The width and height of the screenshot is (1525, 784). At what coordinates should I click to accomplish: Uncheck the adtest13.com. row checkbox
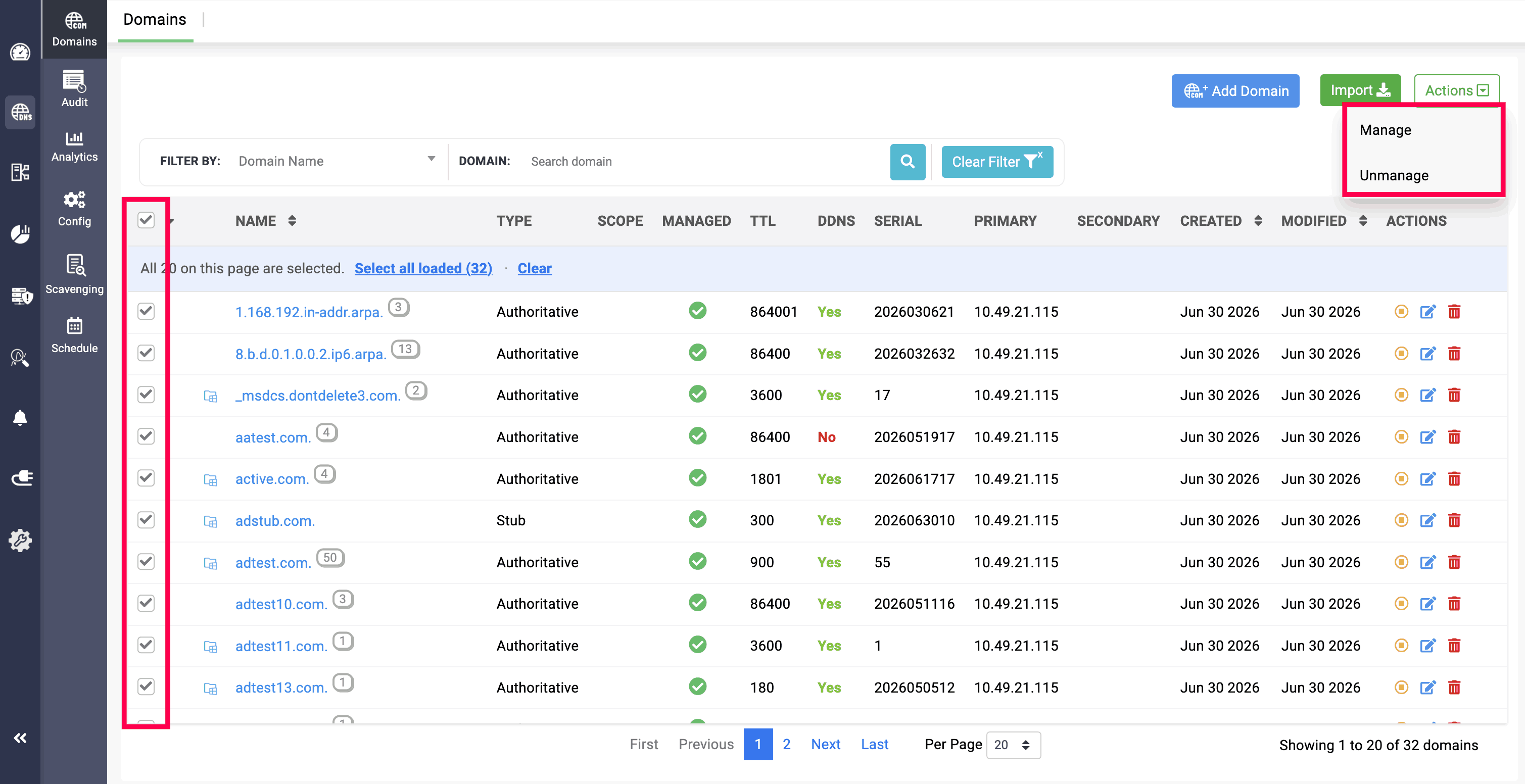(x=146, y=687)
